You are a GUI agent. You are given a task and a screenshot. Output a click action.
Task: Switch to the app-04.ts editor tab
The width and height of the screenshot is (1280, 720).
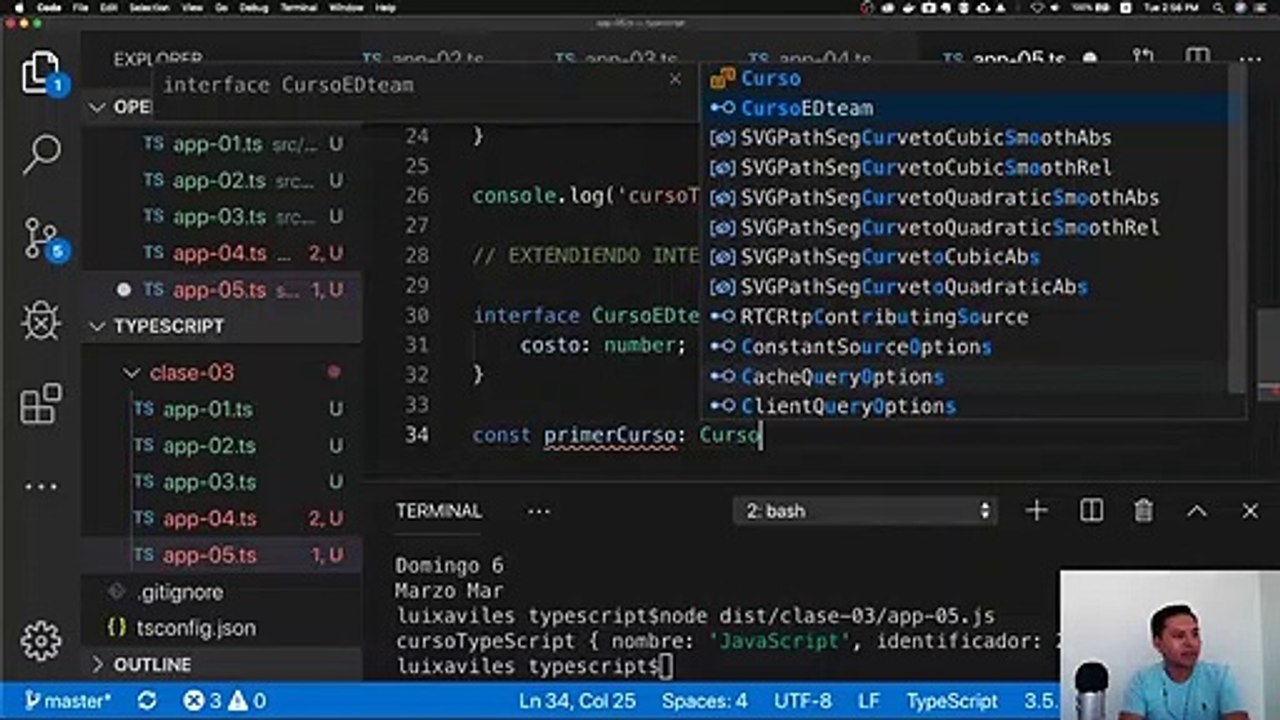[811, 59]
